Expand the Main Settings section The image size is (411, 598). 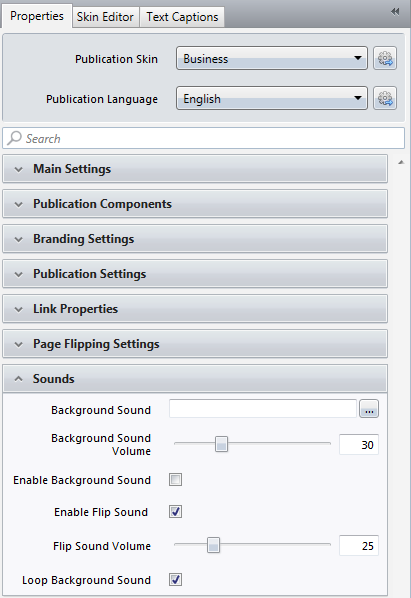(195, 169)
